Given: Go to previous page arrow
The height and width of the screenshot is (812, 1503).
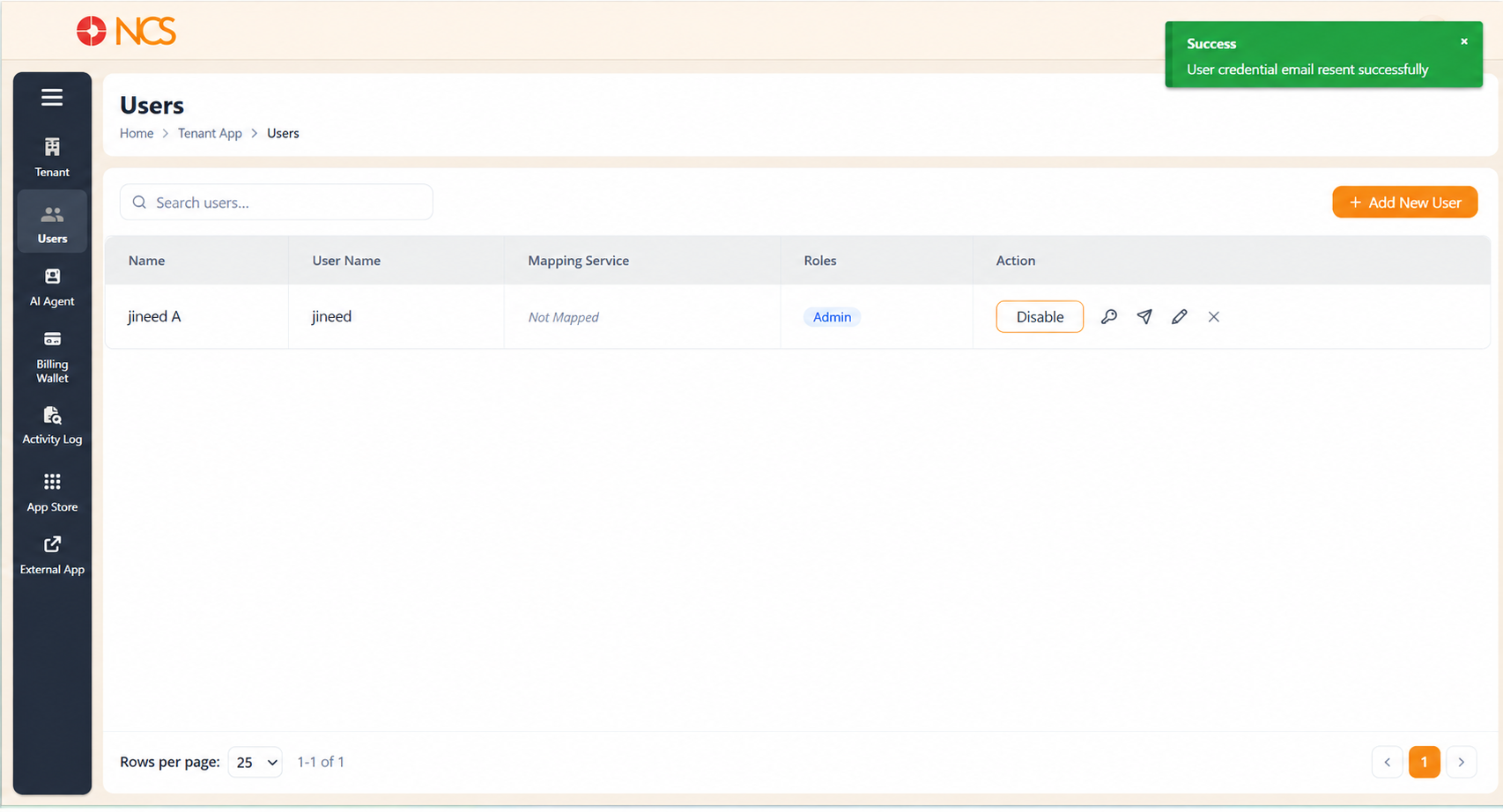Looking at the screenshot, I should pyautogui.click(x=1388, y=762).
